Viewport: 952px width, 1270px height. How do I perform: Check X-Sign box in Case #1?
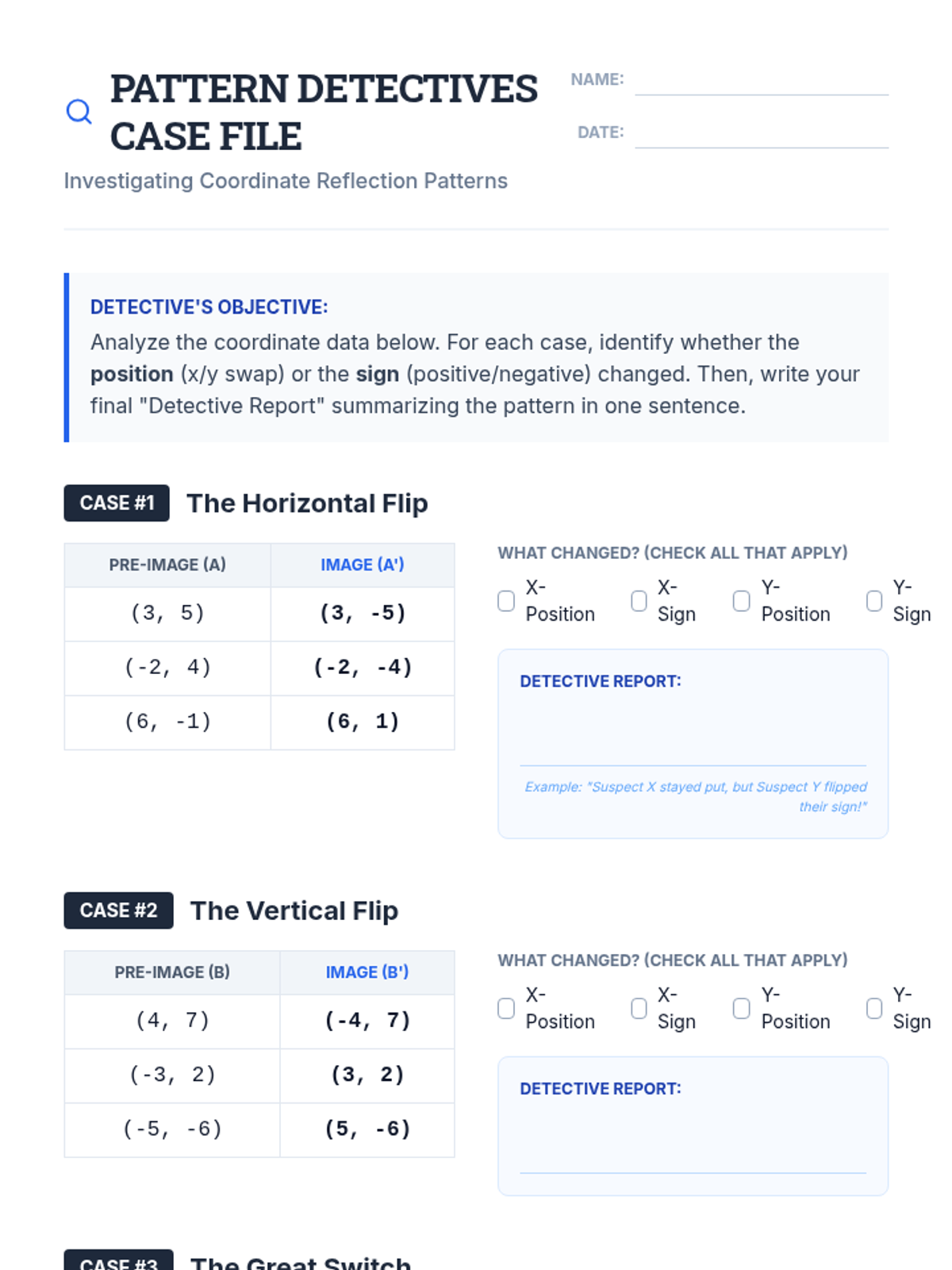click(x=639, y=601)
